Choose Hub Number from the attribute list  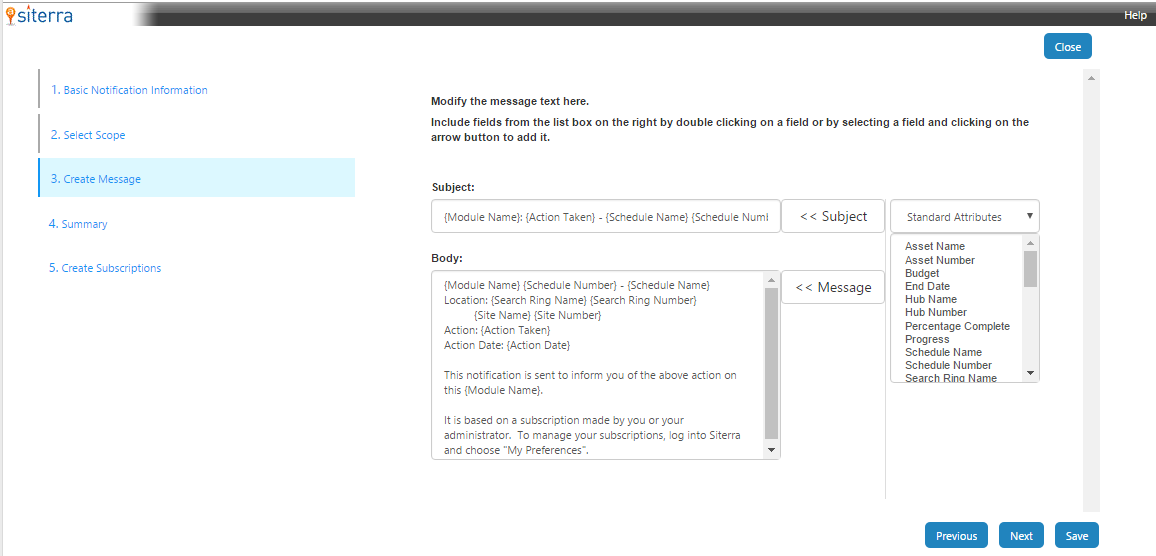[x=935, y=312]
